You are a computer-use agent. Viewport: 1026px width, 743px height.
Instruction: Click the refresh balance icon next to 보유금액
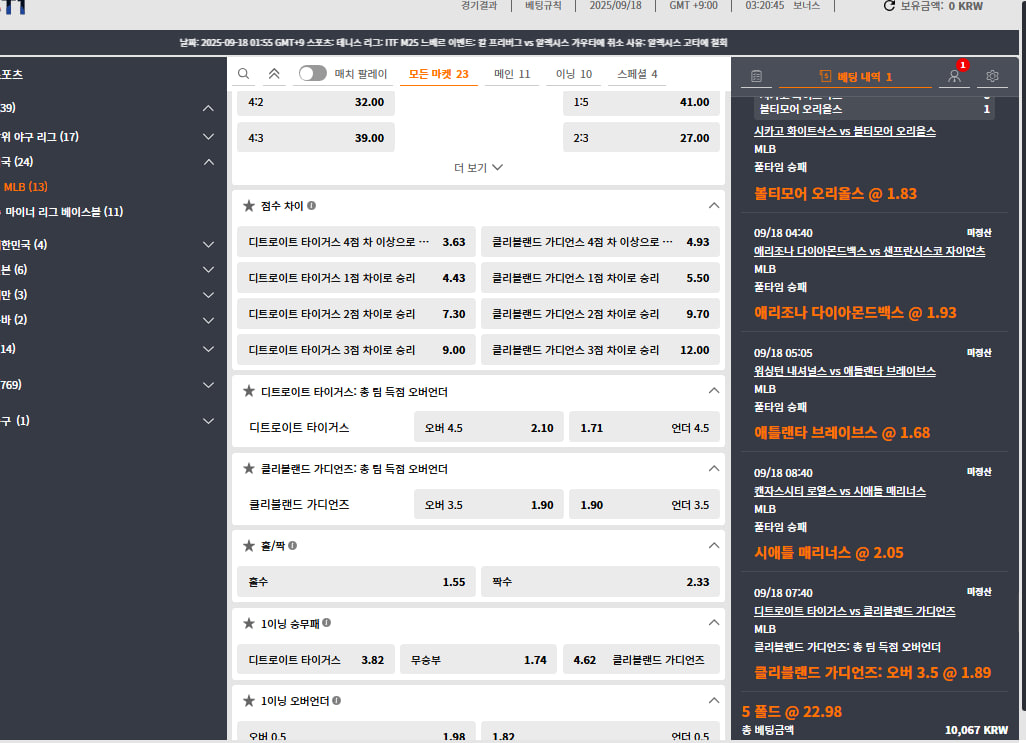[x=889, y=6]
